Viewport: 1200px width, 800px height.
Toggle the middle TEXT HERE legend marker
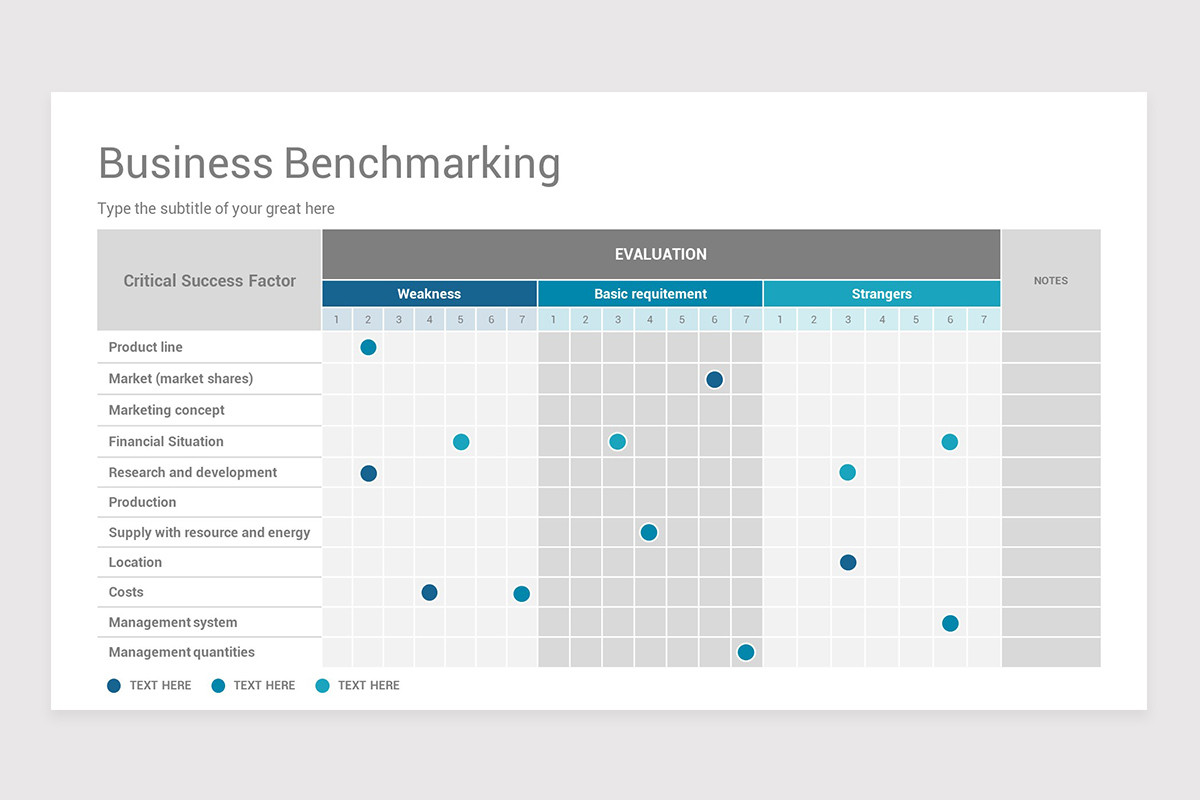218,685
